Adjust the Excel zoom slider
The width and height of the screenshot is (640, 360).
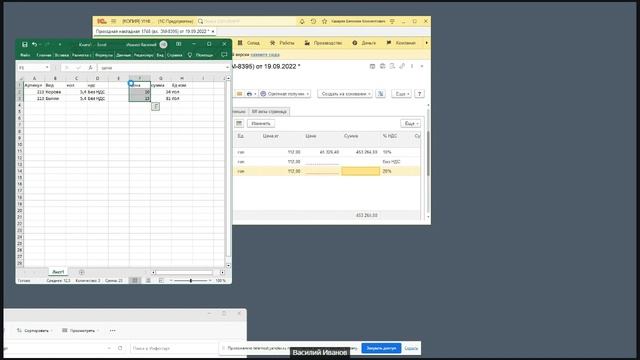191,280
